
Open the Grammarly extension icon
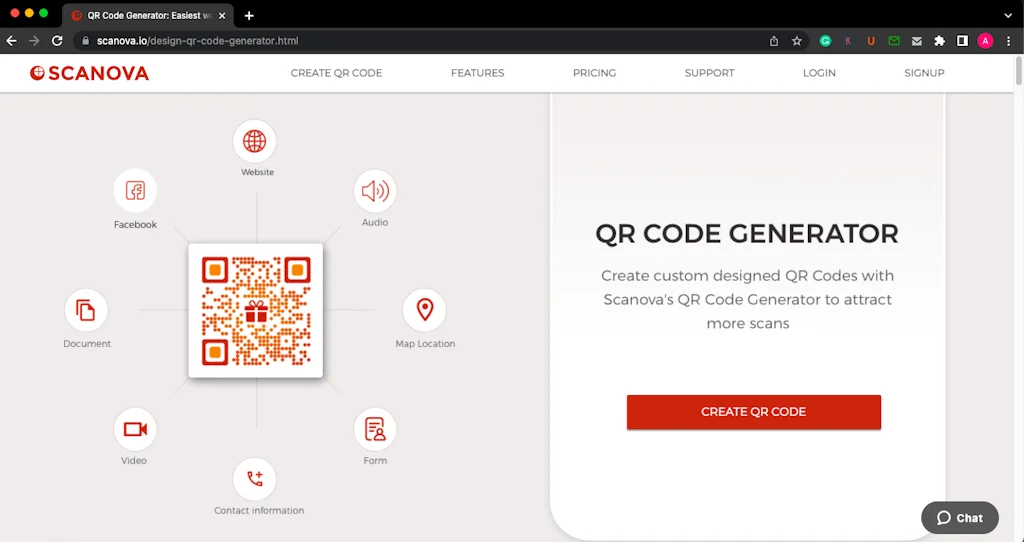(825, 40)
